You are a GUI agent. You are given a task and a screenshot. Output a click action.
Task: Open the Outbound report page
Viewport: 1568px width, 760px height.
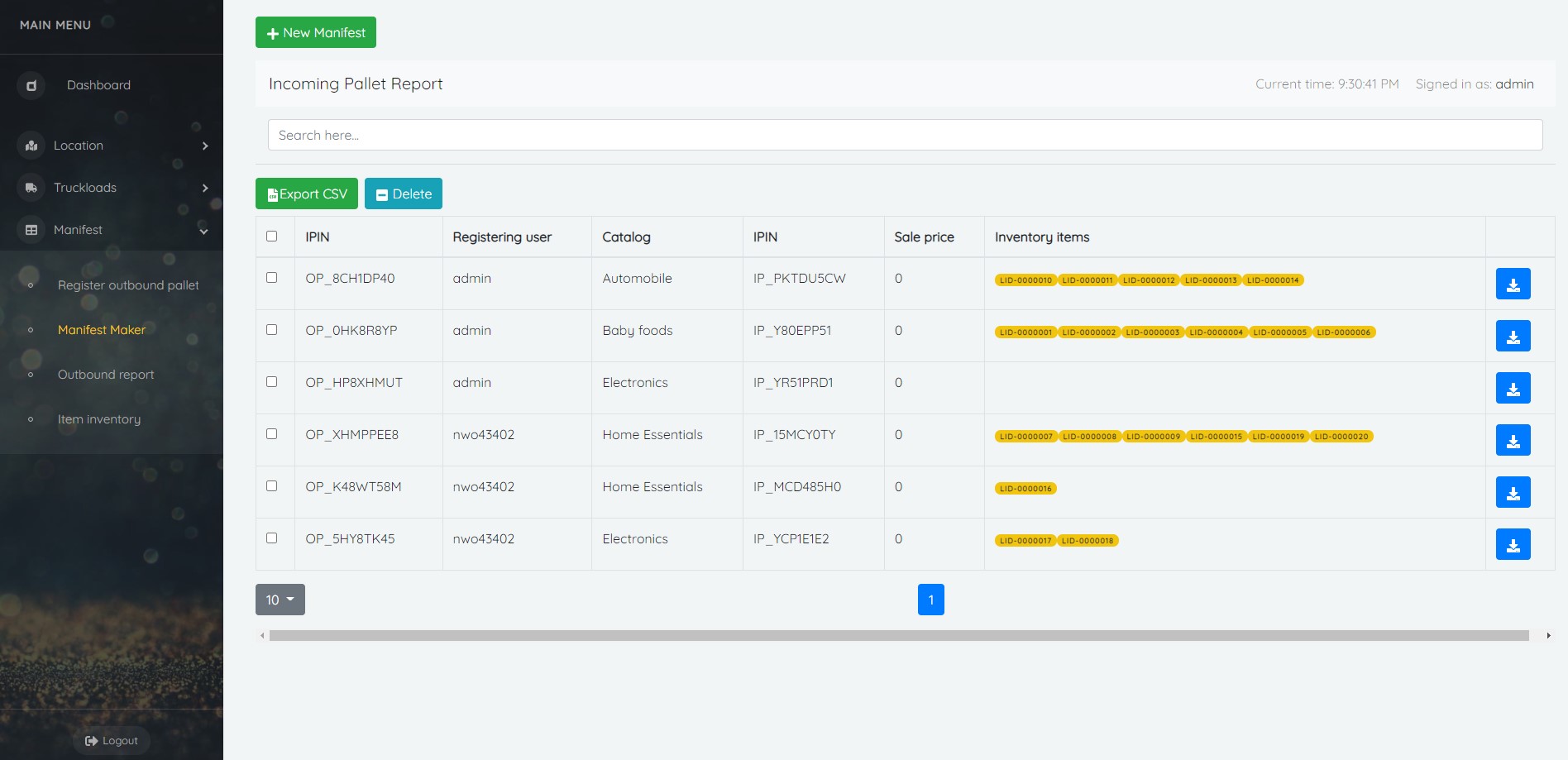(x=105, y=375)
